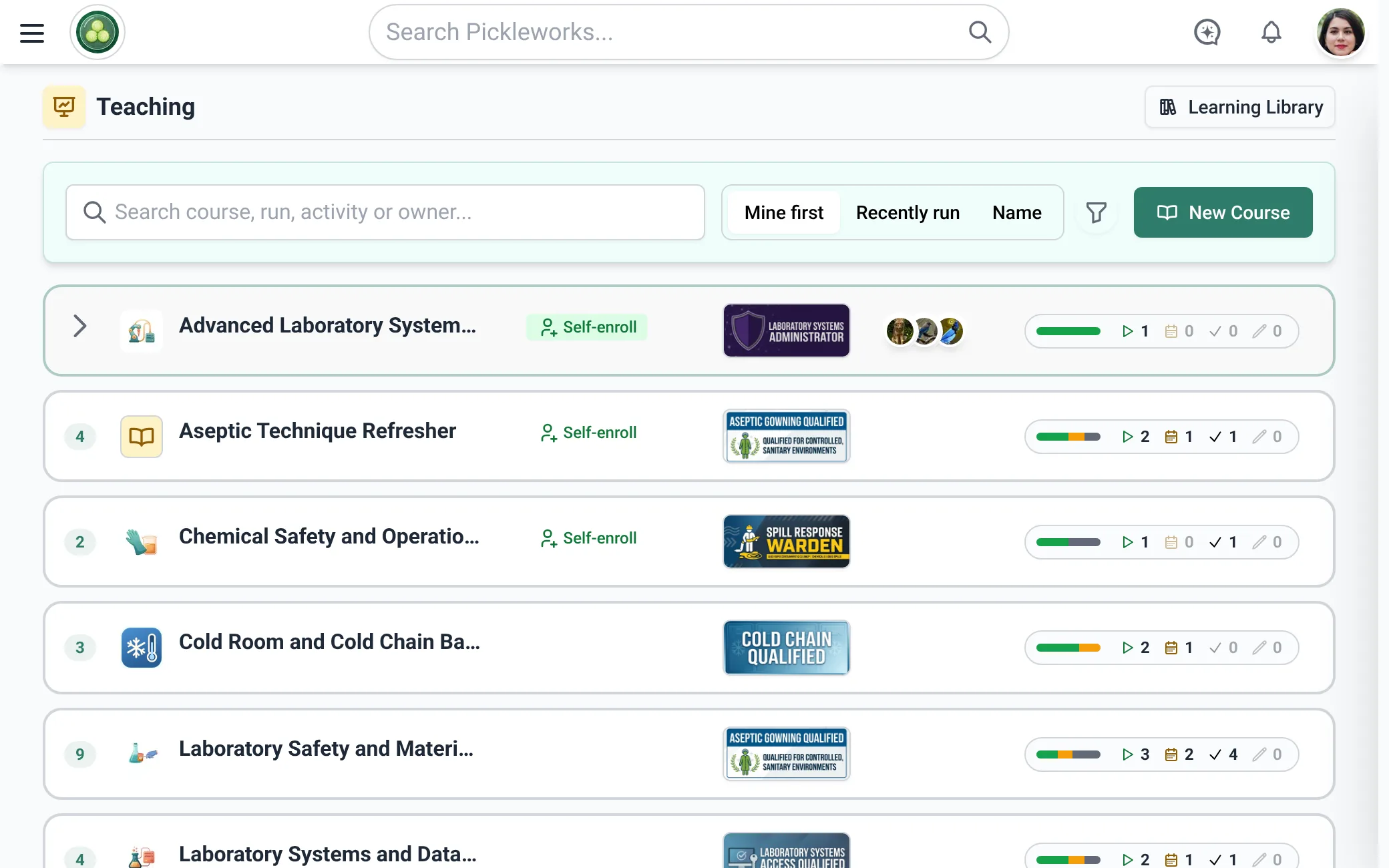This screenshot has width=1389, height=868.
Task: Open the Learning Library
Action: (1240, 107)
